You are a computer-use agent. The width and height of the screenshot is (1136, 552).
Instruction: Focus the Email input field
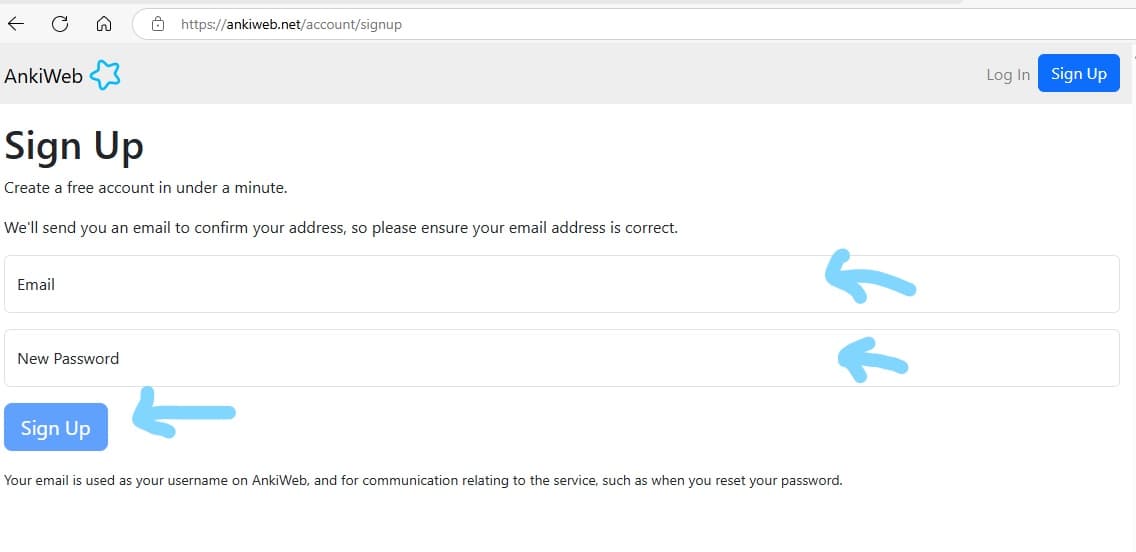tap(561, 284)
